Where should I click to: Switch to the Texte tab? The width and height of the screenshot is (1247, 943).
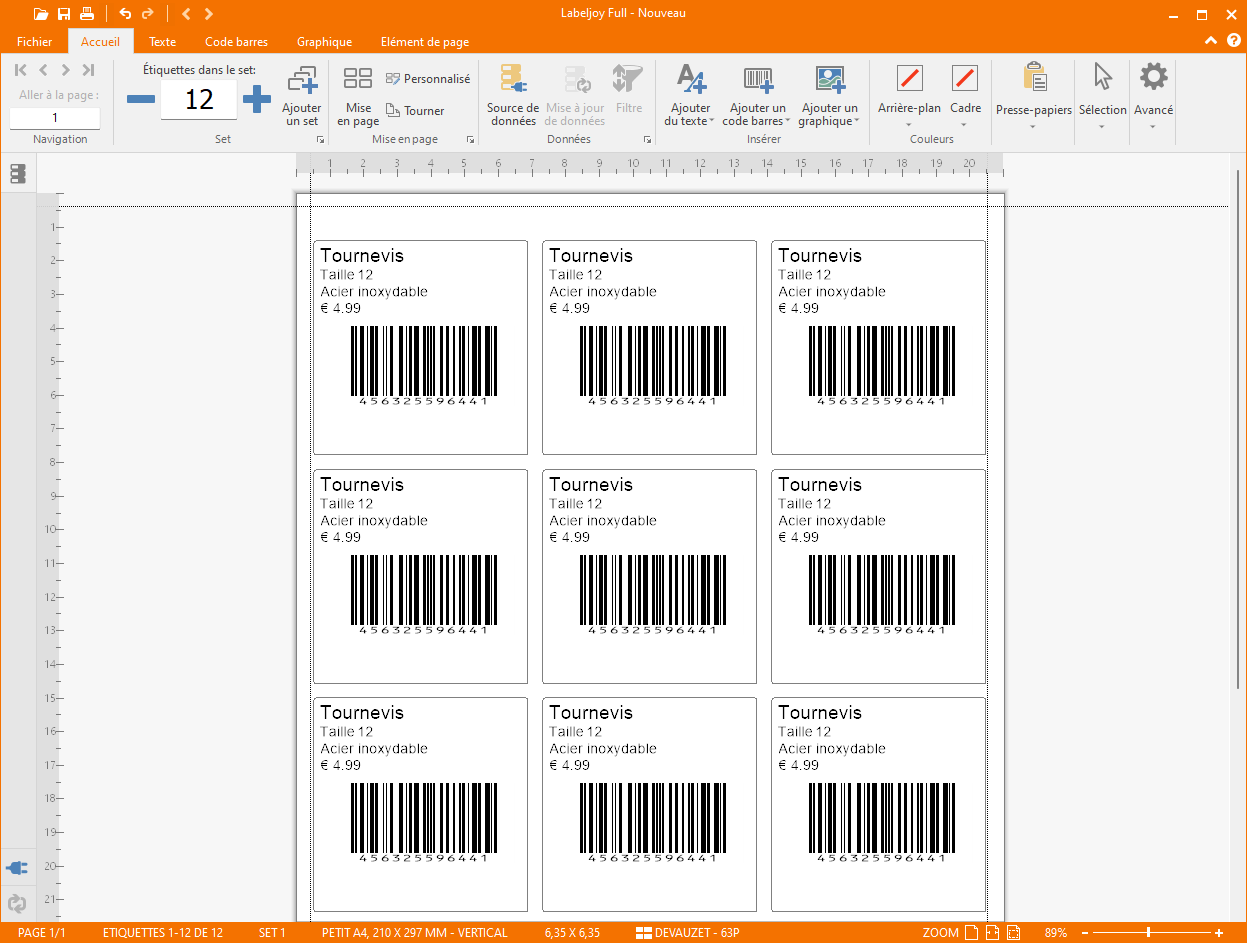pyautogui.click(x=162, y=42)
